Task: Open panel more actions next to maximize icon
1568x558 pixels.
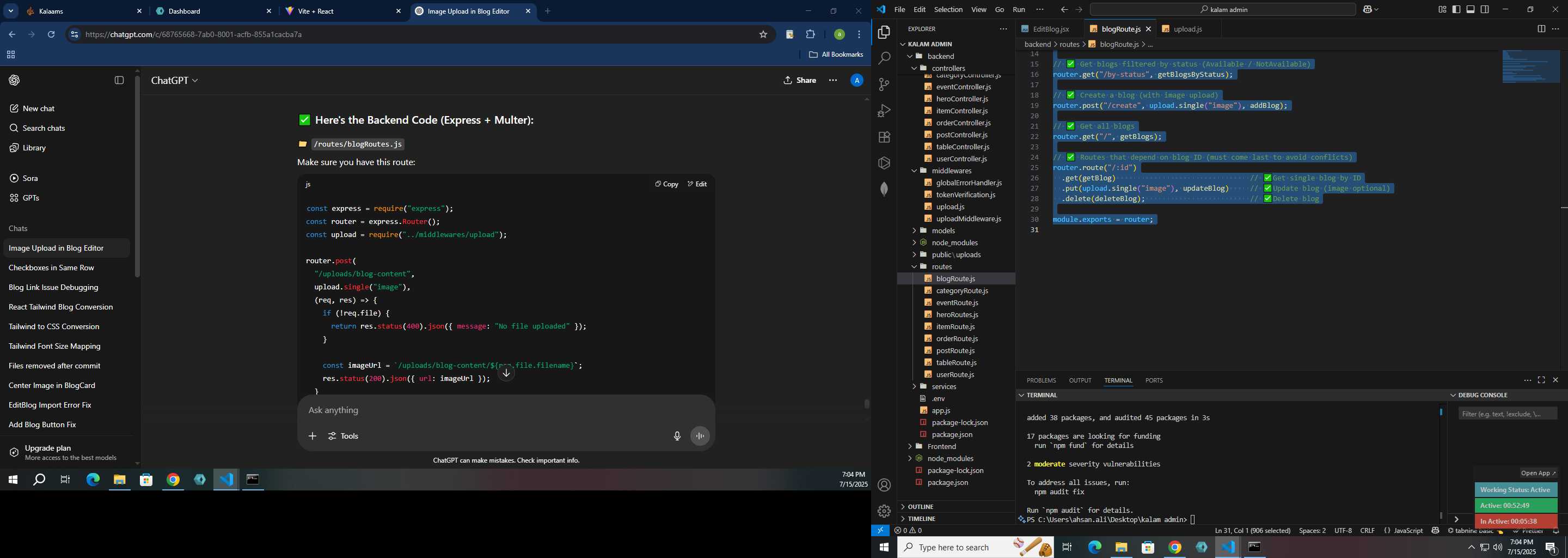Action: (1527, 380)
